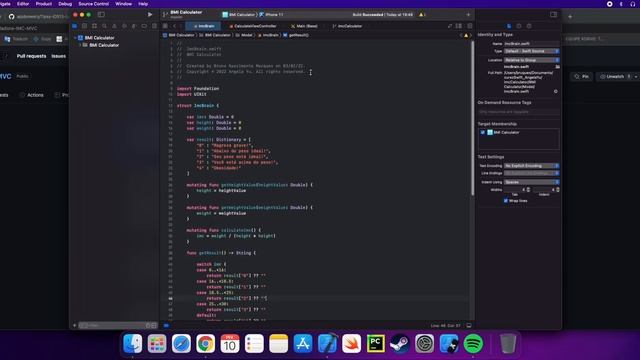Collapse the BMI Calculator project root
The image size is (640, 360).
pos(76,38)
